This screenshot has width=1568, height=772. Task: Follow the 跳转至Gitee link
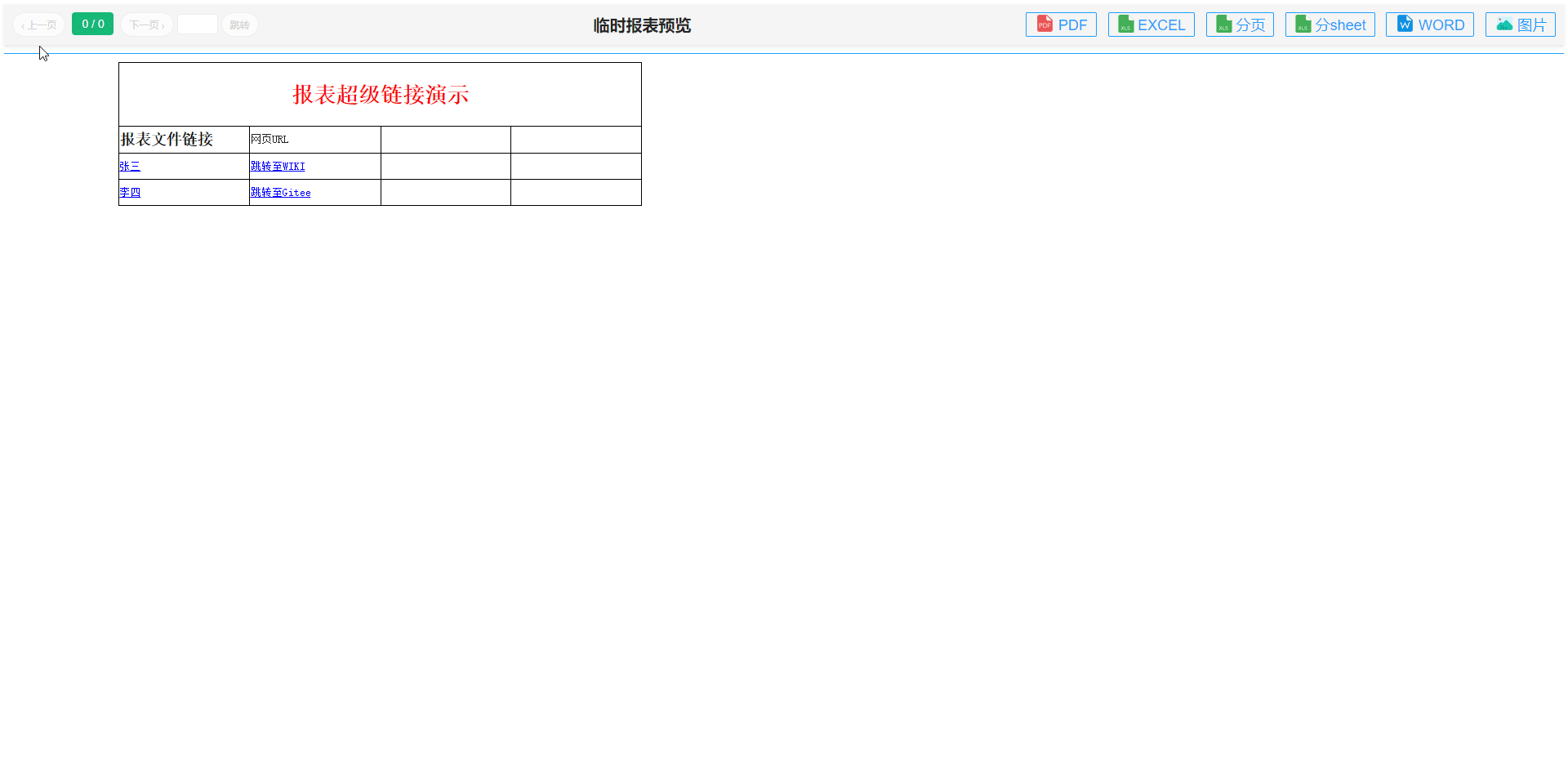click(x=280, y=192)
